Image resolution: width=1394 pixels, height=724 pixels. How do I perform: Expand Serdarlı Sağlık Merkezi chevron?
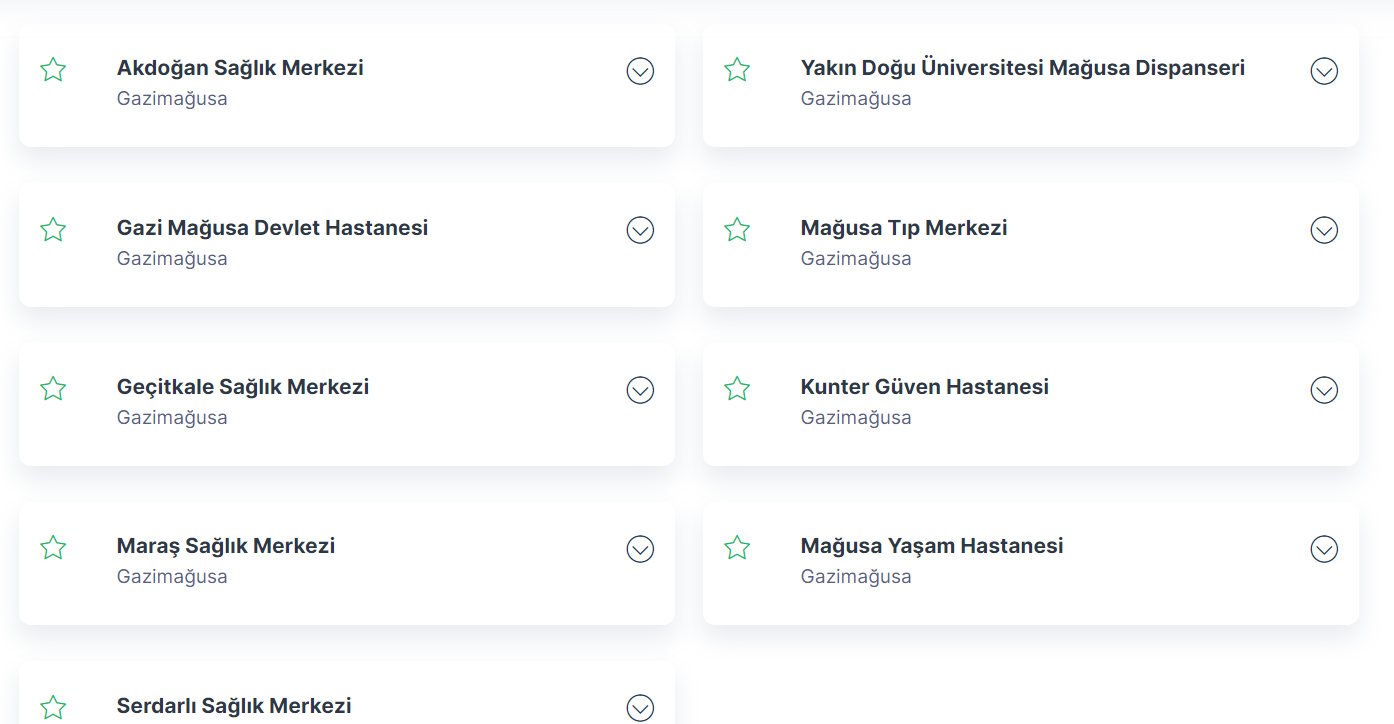point(640,708)
